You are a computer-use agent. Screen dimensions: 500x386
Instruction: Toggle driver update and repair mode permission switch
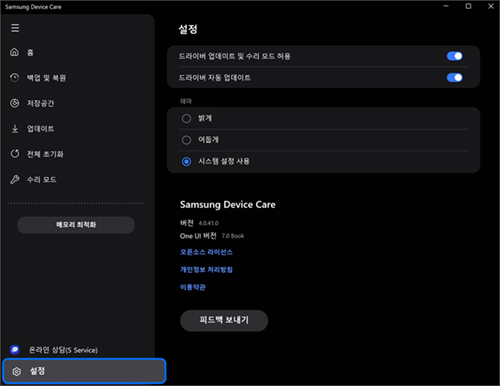pyautogui.click(x=455, y=56)
